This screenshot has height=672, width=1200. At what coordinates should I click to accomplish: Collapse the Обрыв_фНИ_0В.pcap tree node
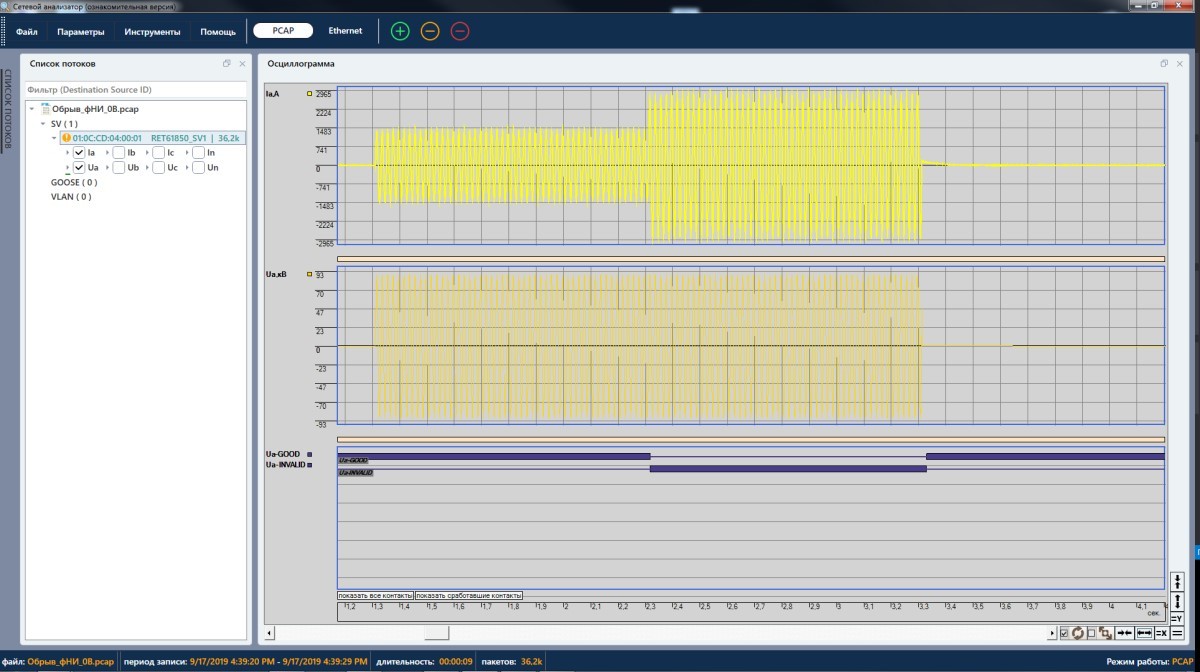[x=32, y=109]
